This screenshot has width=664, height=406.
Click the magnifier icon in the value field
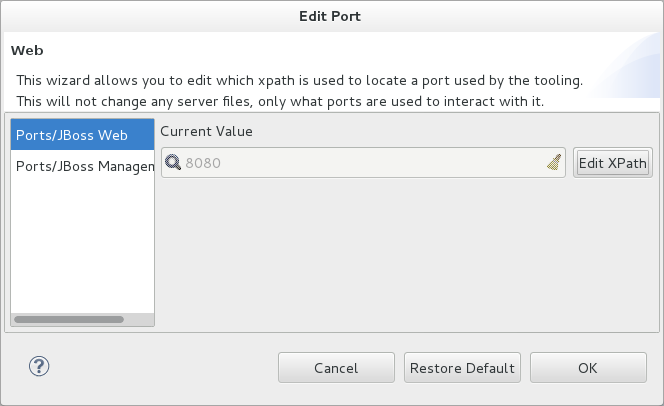click(173, 163)
